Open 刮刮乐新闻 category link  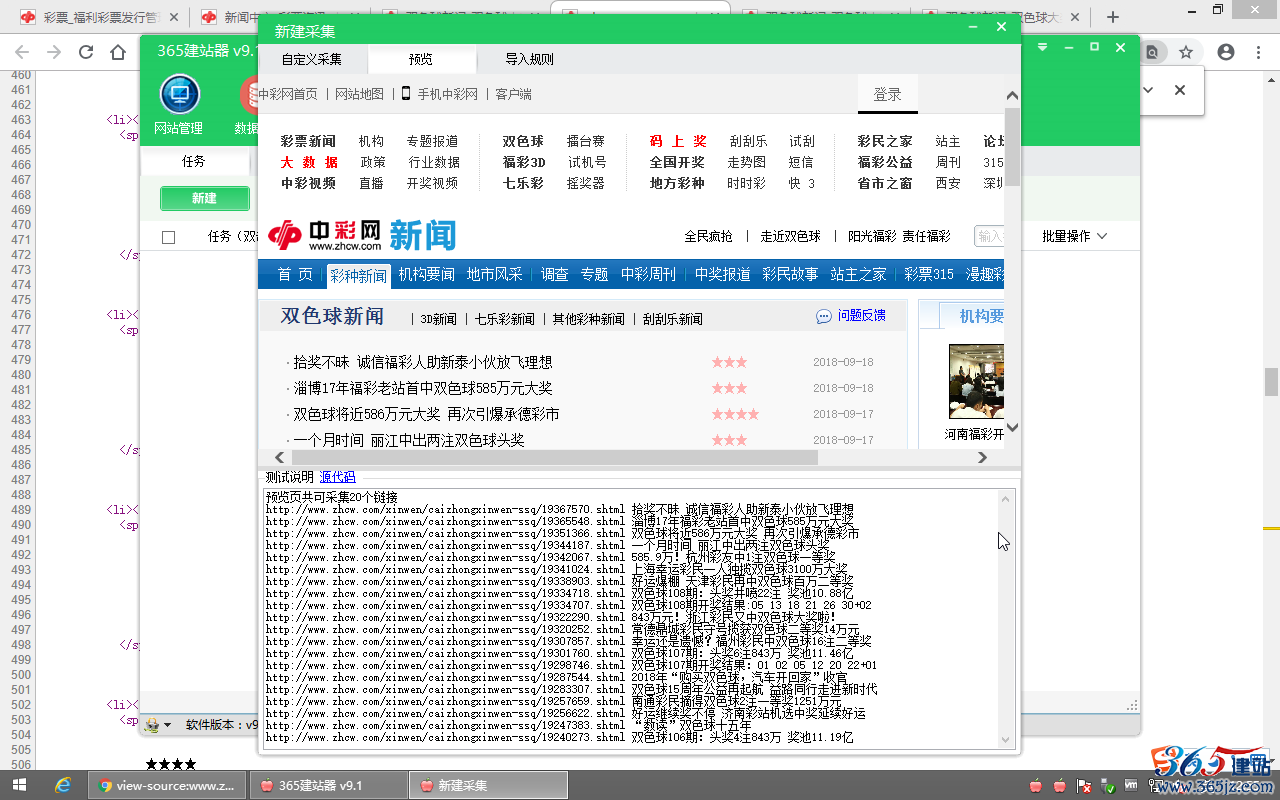point(672,319)
